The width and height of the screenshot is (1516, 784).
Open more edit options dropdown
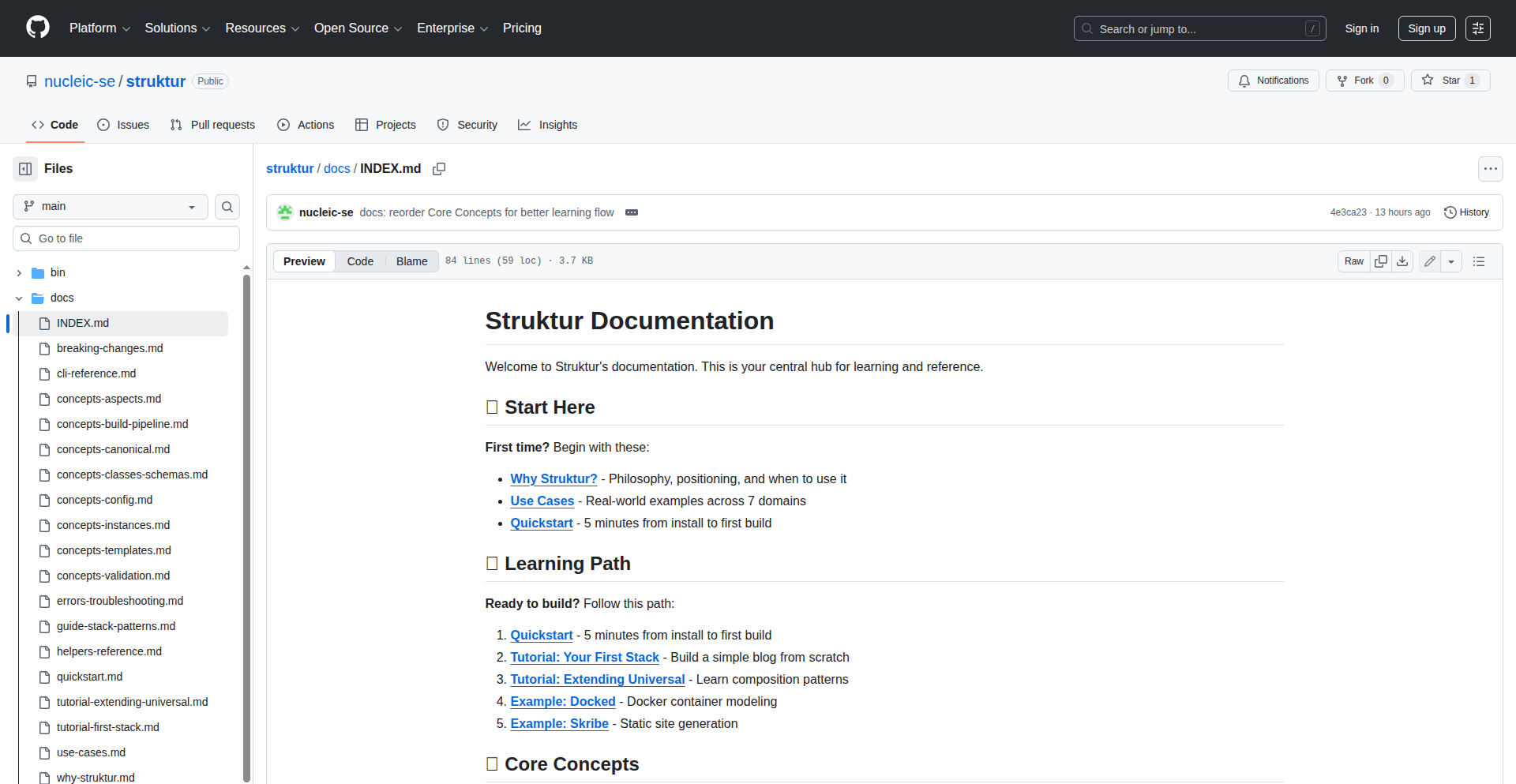[1451, 261]
